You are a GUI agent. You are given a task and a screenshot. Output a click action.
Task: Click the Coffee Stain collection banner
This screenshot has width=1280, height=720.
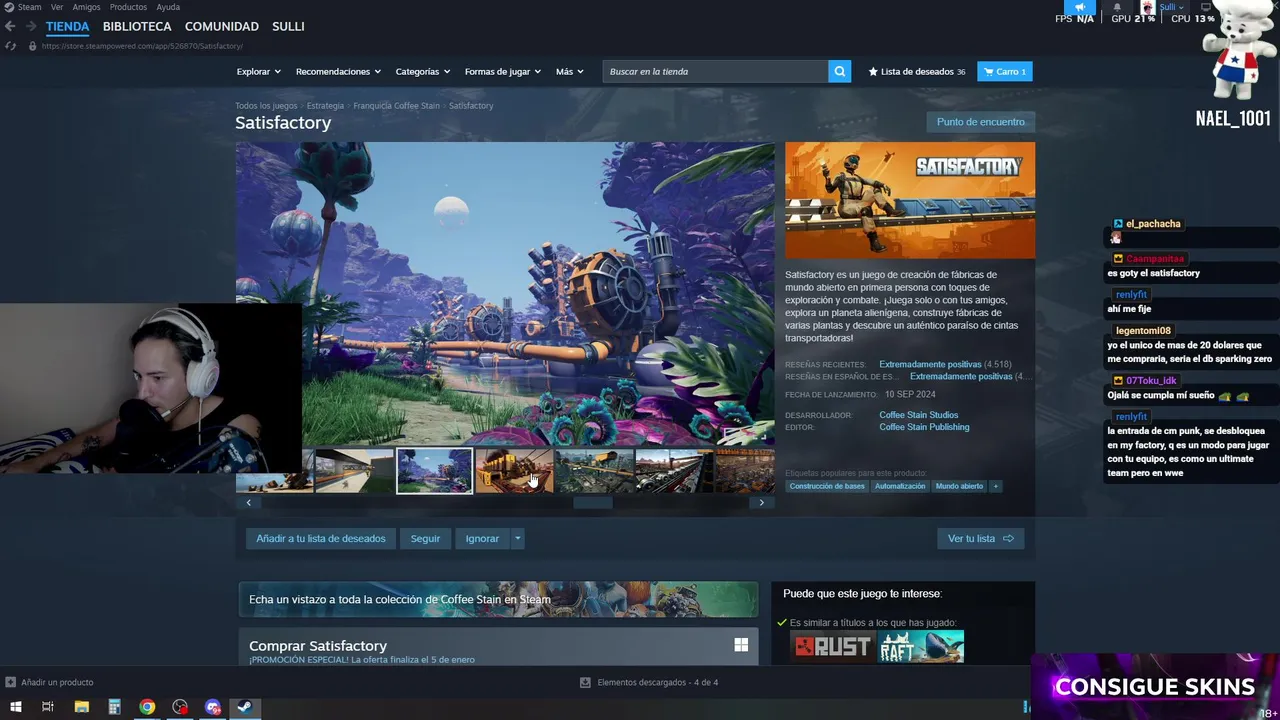[498, 599]
